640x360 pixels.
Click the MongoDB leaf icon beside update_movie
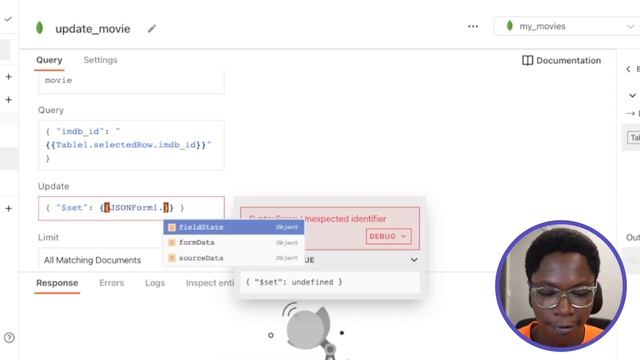pyautogui.click(x=40, y=28)
